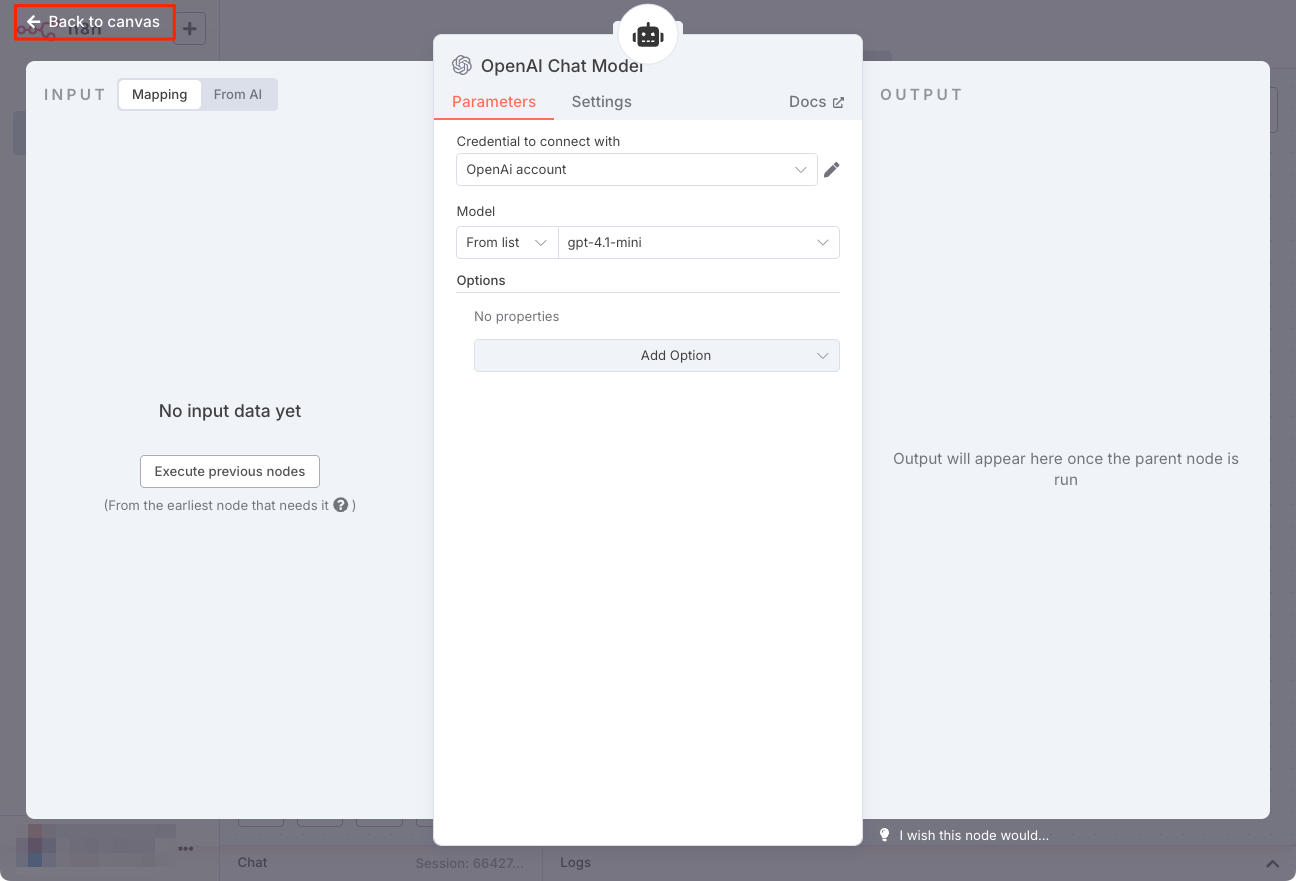This screenshot has height=881, width=1296.
Task: Click the 'Credential to connect with' label
Action: (x=538, y=142)
